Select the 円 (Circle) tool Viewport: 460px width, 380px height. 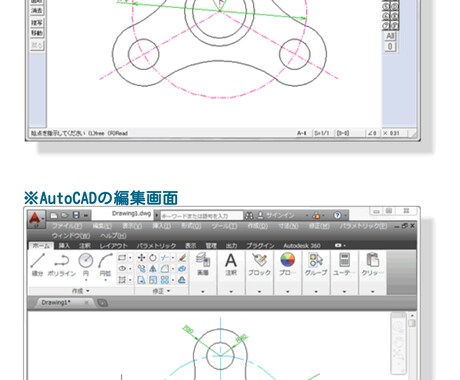(86, 265)
